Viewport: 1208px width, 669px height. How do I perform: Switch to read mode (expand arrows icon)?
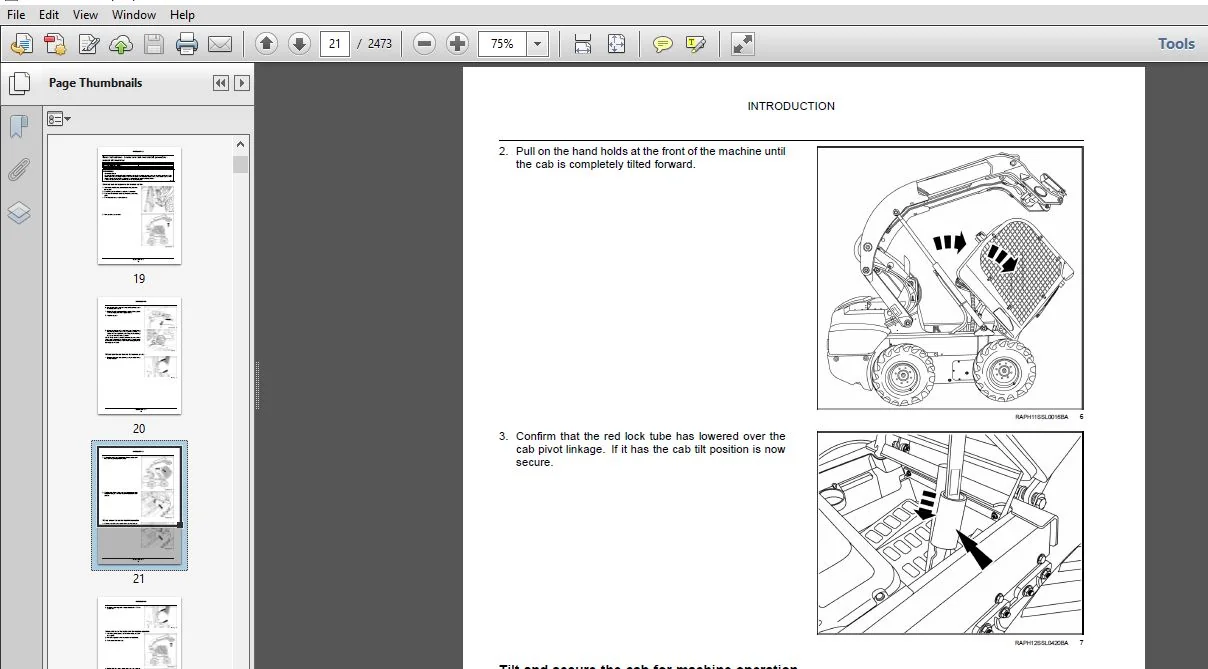(x=742, y=44)
